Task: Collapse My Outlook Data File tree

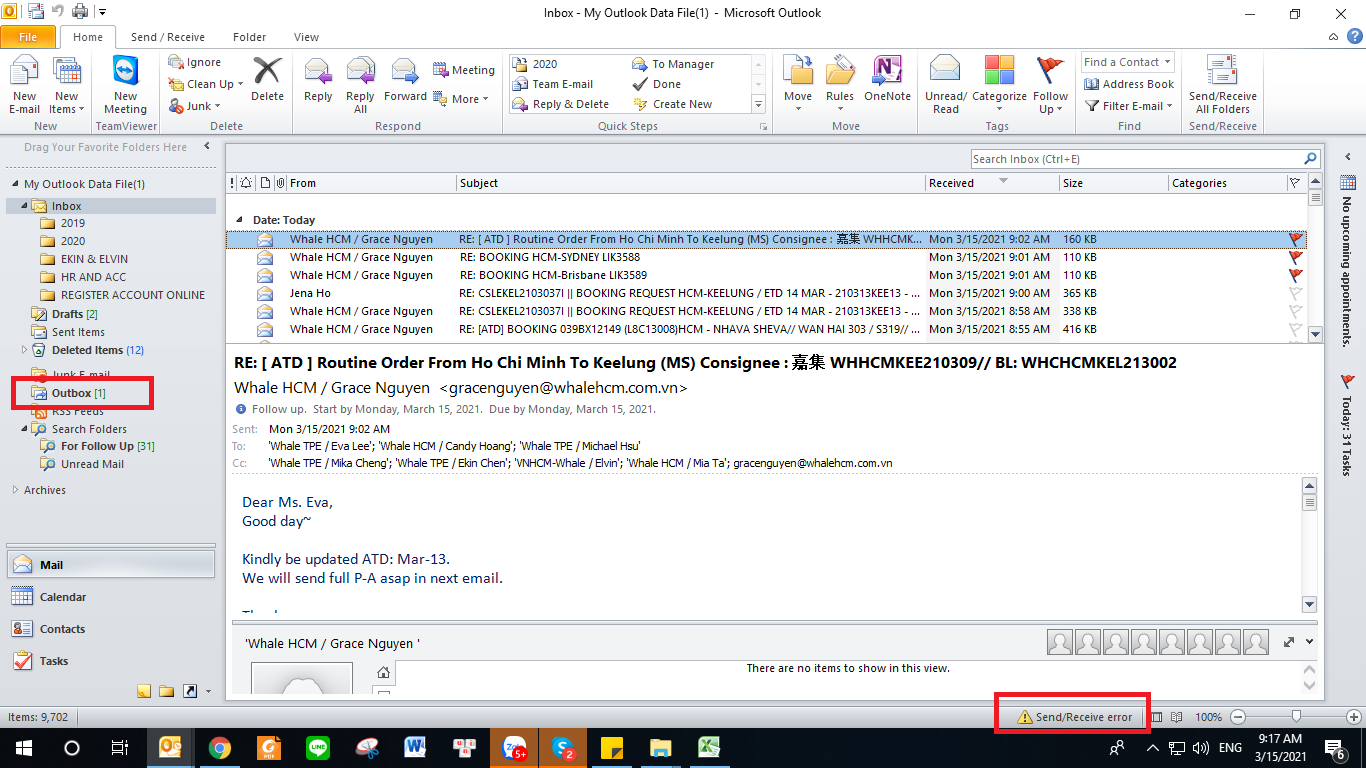Action: 14,185
